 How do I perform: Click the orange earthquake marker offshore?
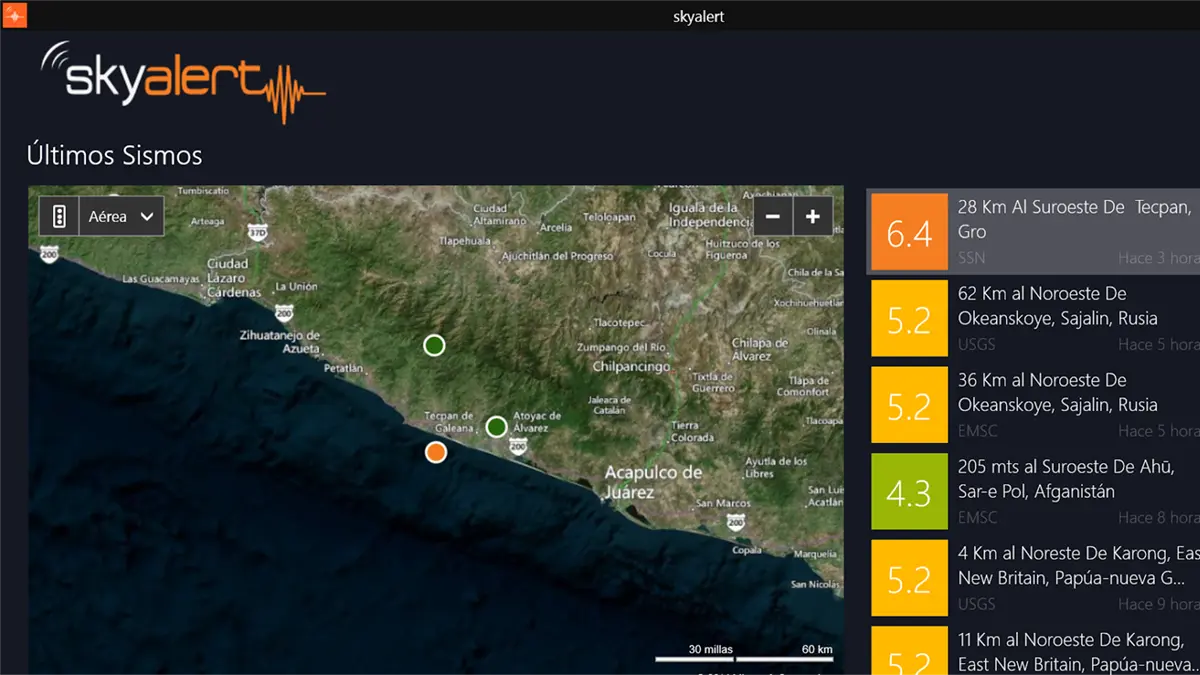coord(435,452)
